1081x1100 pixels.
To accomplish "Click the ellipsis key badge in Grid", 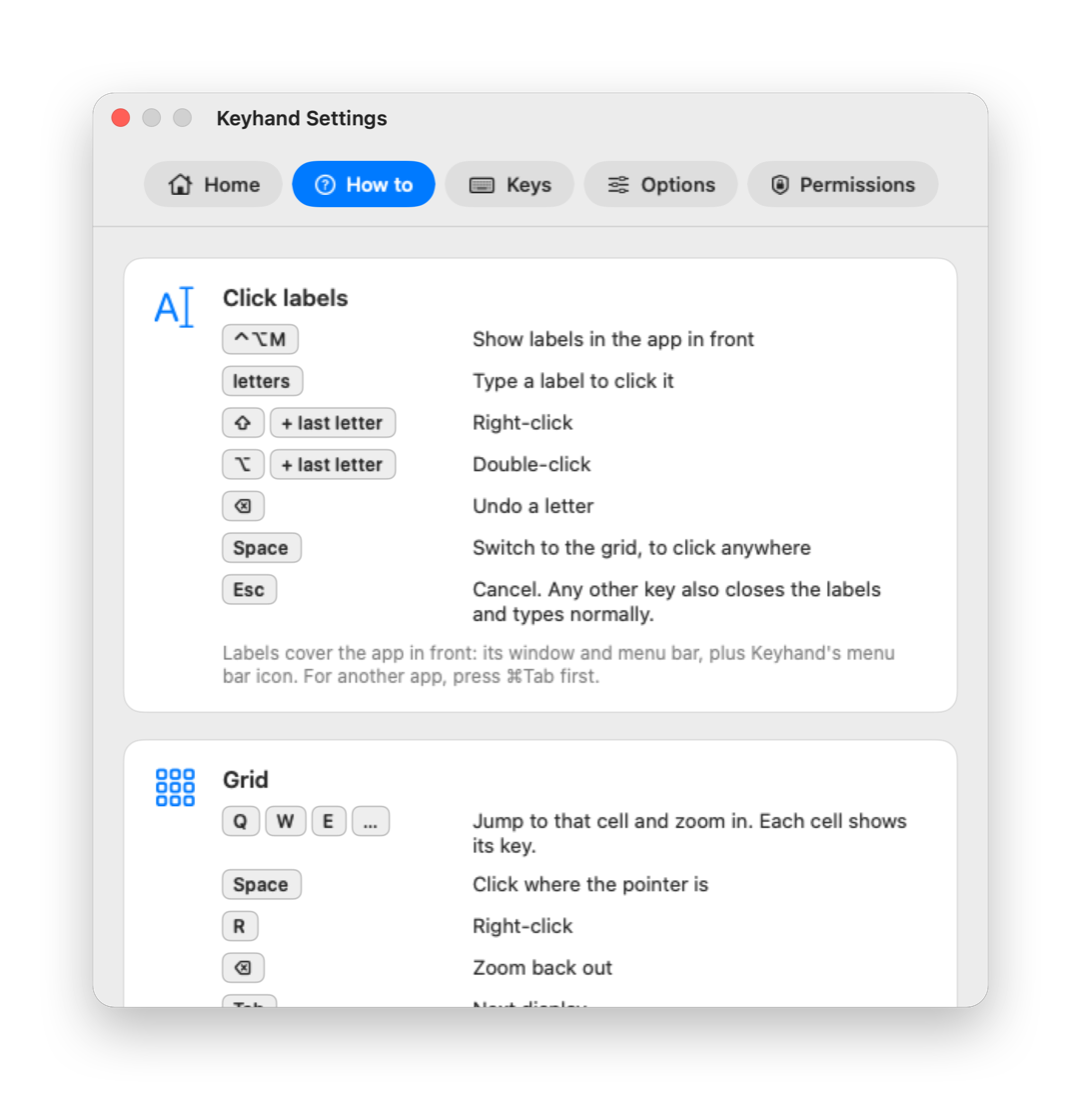I will 370,821.
